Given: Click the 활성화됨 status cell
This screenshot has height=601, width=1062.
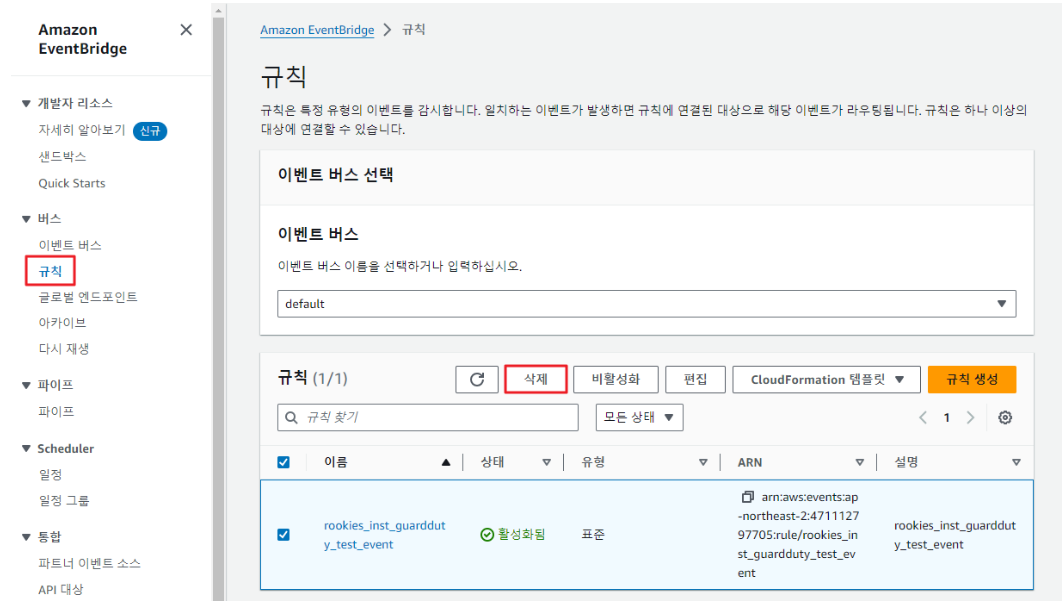Looking at the screenshot, I should click(513, 535).
